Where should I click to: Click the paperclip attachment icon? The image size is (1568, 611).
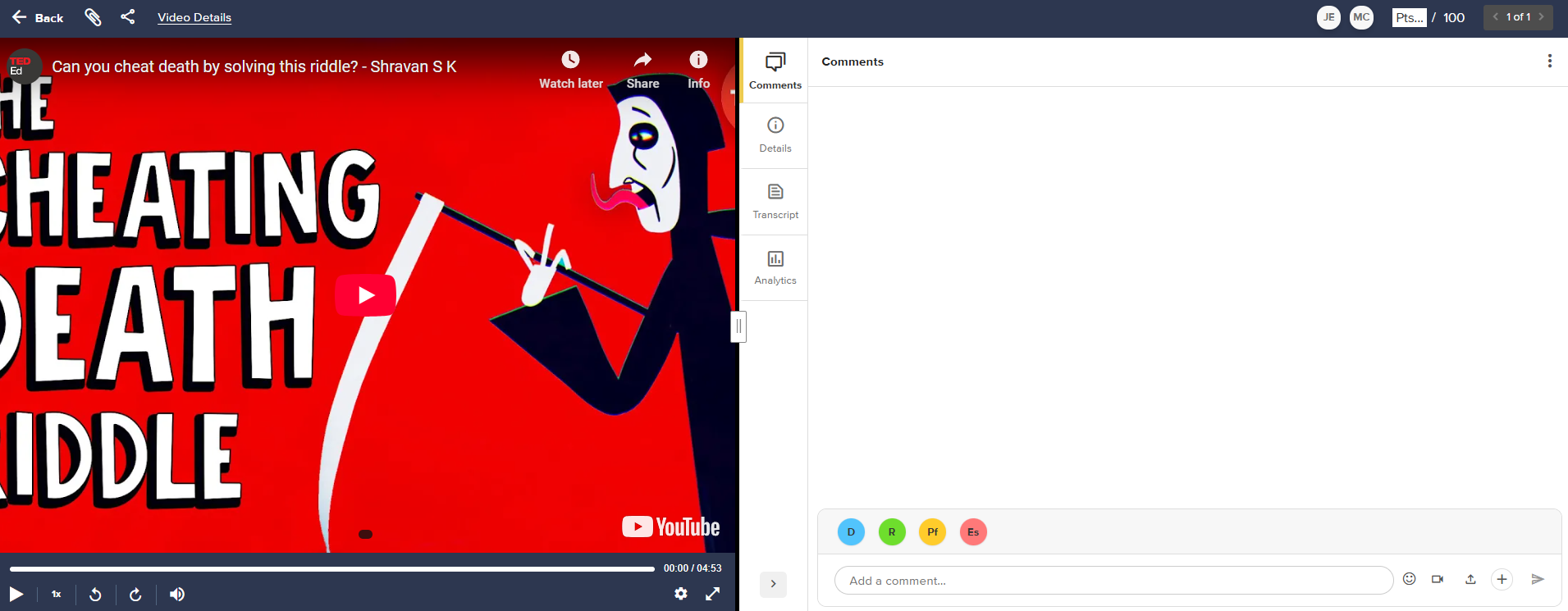click(93, 17)
